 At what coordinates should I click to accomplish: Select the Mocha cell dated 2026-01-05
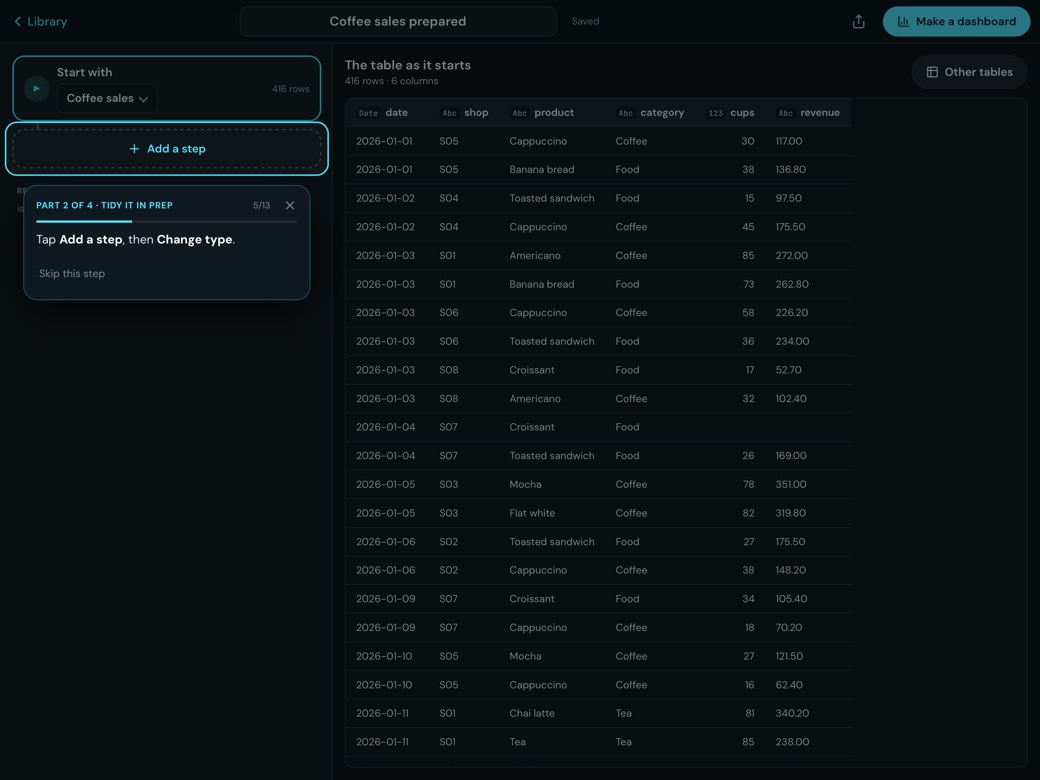tap(525, 484)
